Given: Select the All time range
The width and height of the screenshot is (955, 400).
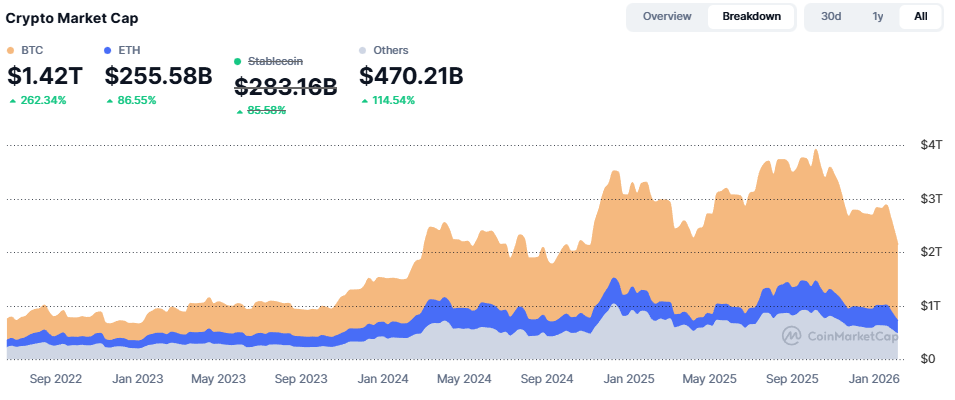Looking at the screenshot, I should pyautogui.click(x=920, y=17).
